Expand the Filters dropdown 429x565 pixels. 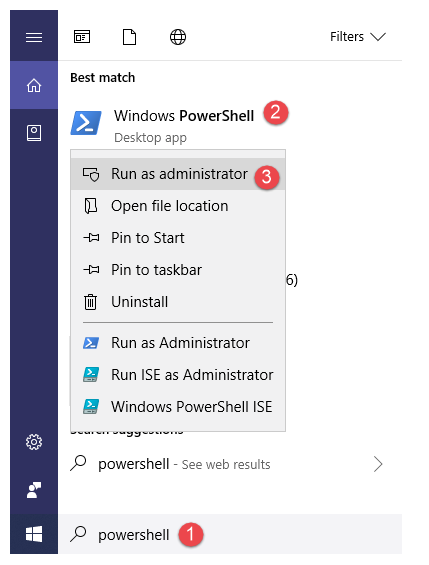coord(358,37)
